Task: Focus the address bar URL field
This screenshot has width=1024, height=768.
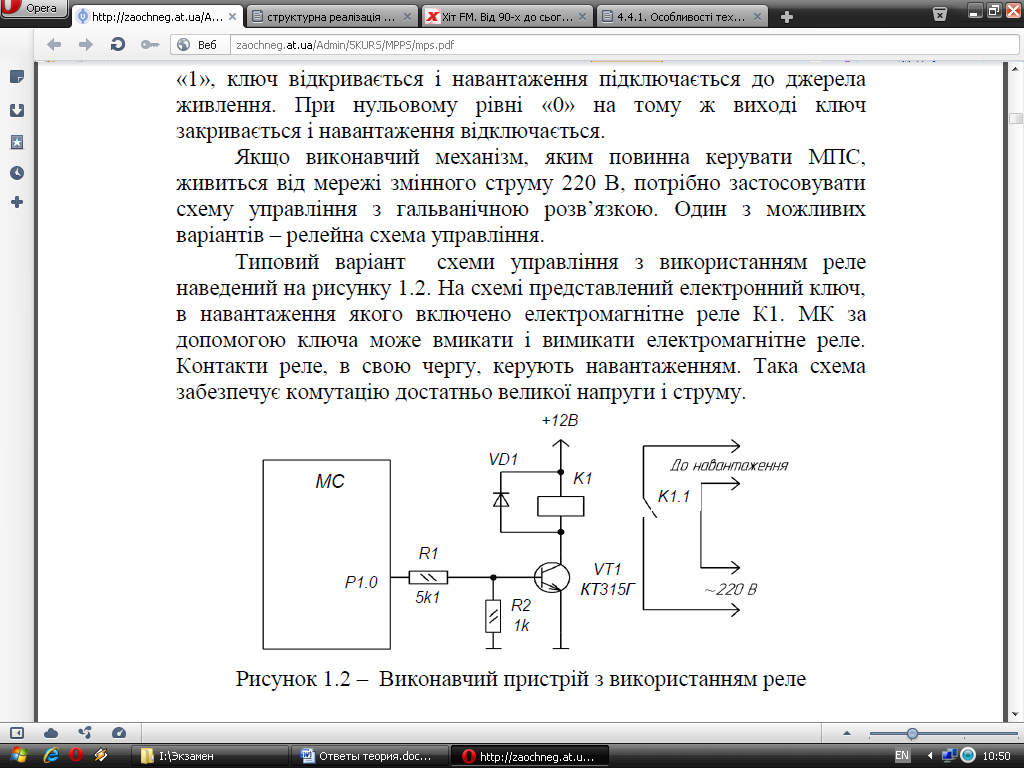Action: click(x=624, y=44)
